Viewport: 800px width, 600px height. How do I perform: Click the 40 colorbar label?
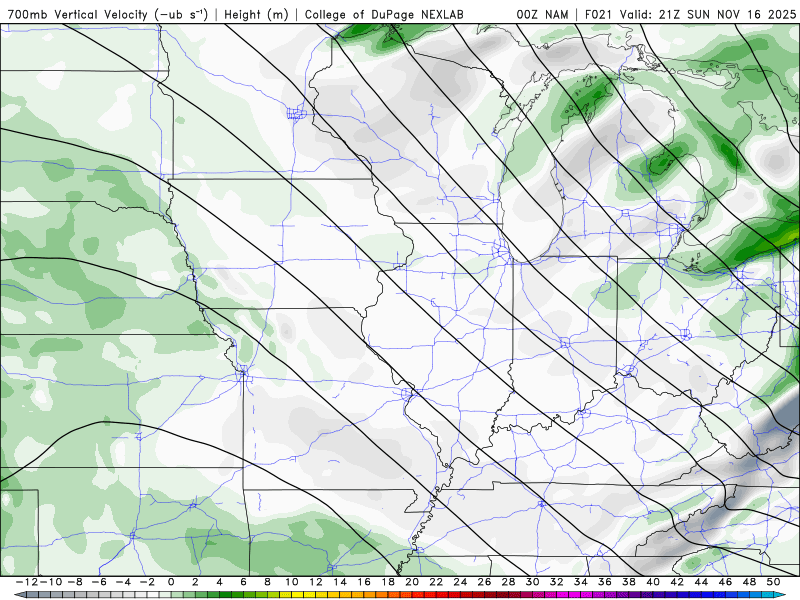pos(653,582)
